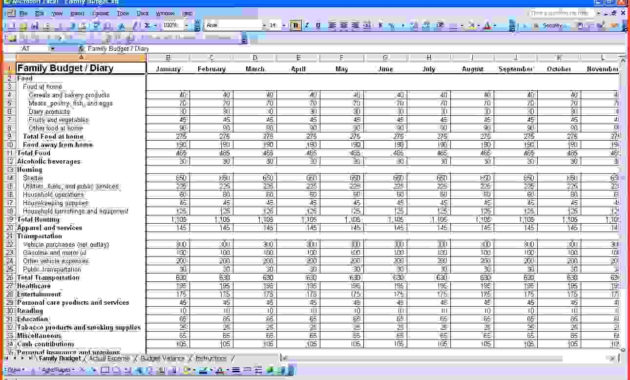The height and width of the screenshot is (380, 630).
Task: Select the Rectangle drawing tool
Action: coord(105,370)
